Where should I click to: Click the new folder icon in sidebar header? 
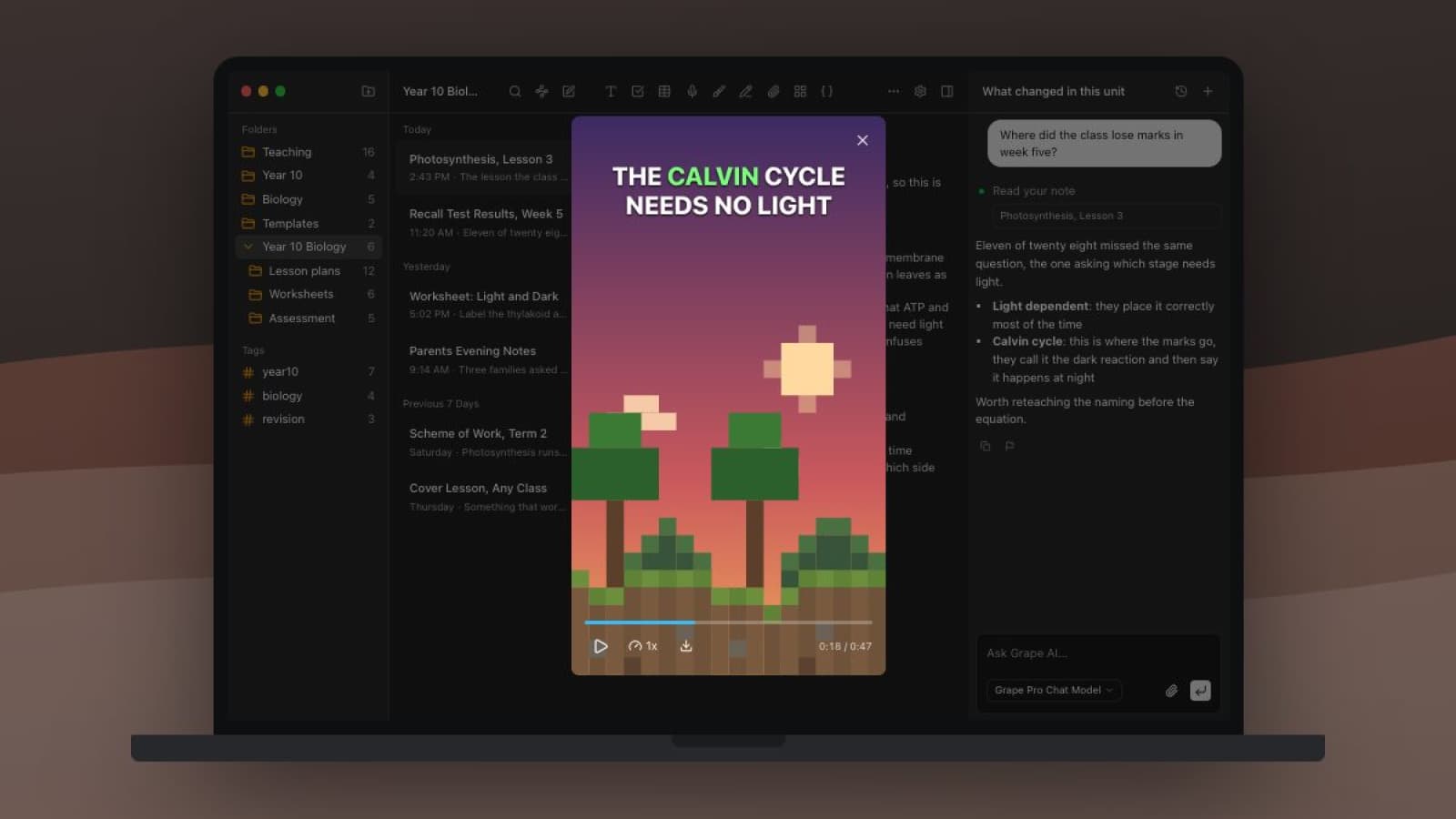coord(369,91)
